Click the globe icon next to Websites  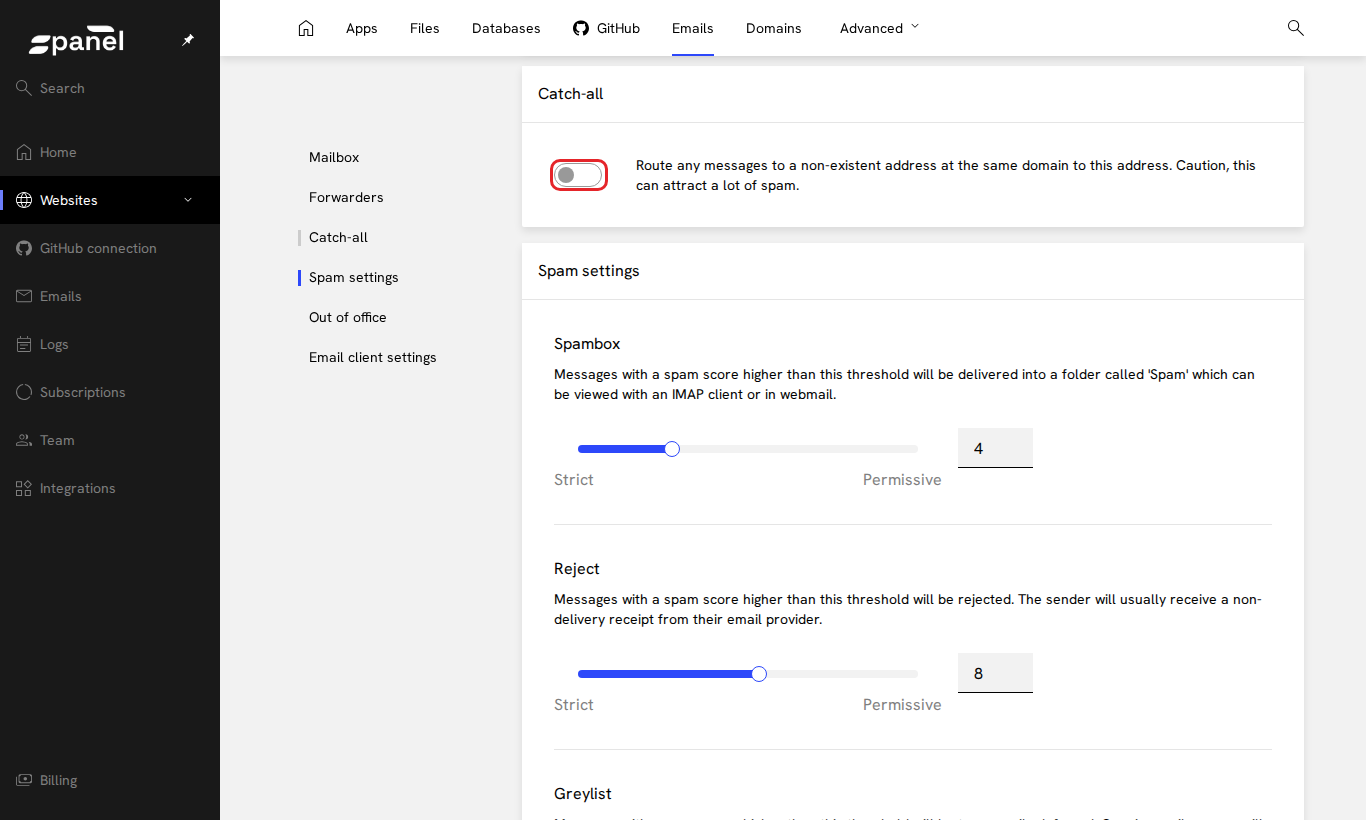point(24,200)
